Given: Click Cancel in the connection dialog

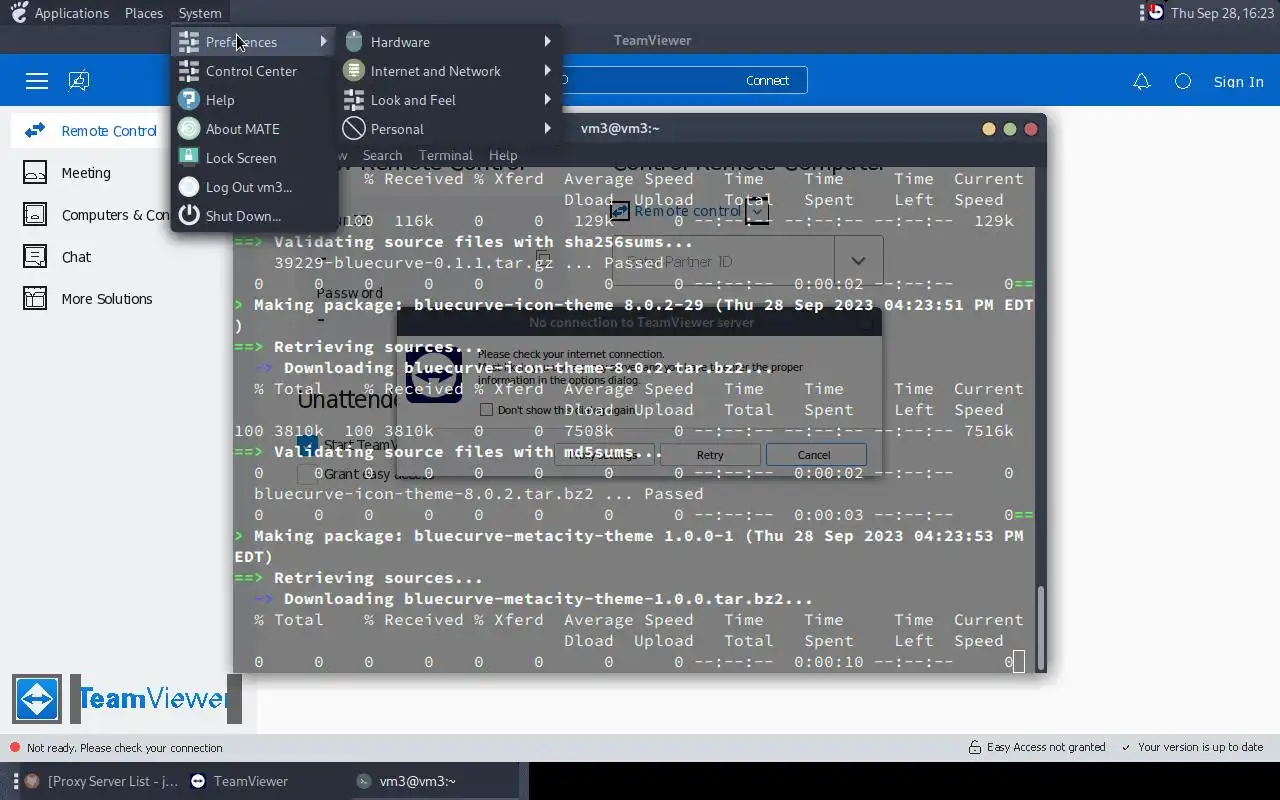Looking at the screenshot, I should [x=814, y=455].
